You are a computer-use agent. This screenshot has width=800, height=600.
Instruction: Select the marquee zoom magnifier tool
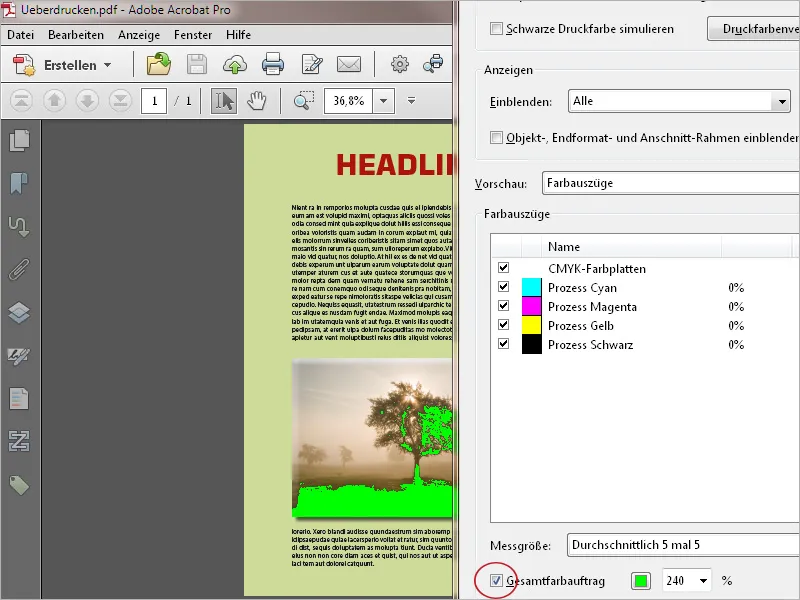pos(304,101)
